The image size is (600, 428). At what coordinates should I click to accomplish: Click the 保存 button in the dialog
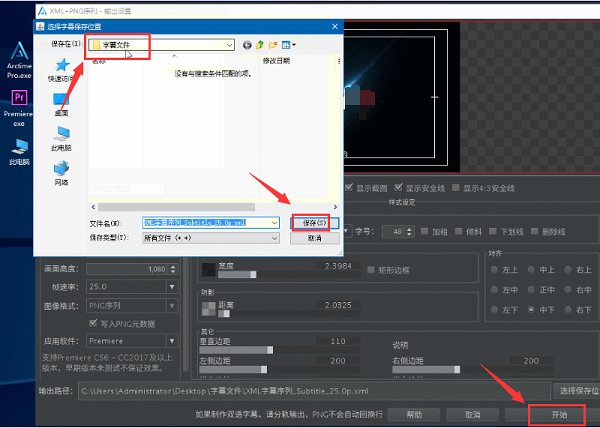click(315, 222)
